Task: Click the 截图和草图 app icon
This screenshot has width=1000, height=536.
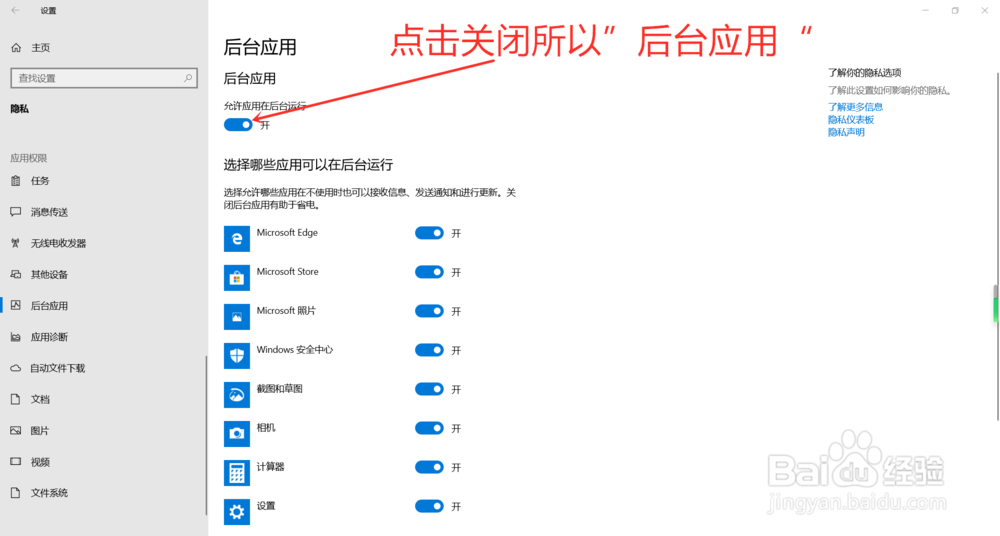Action: 237,394
